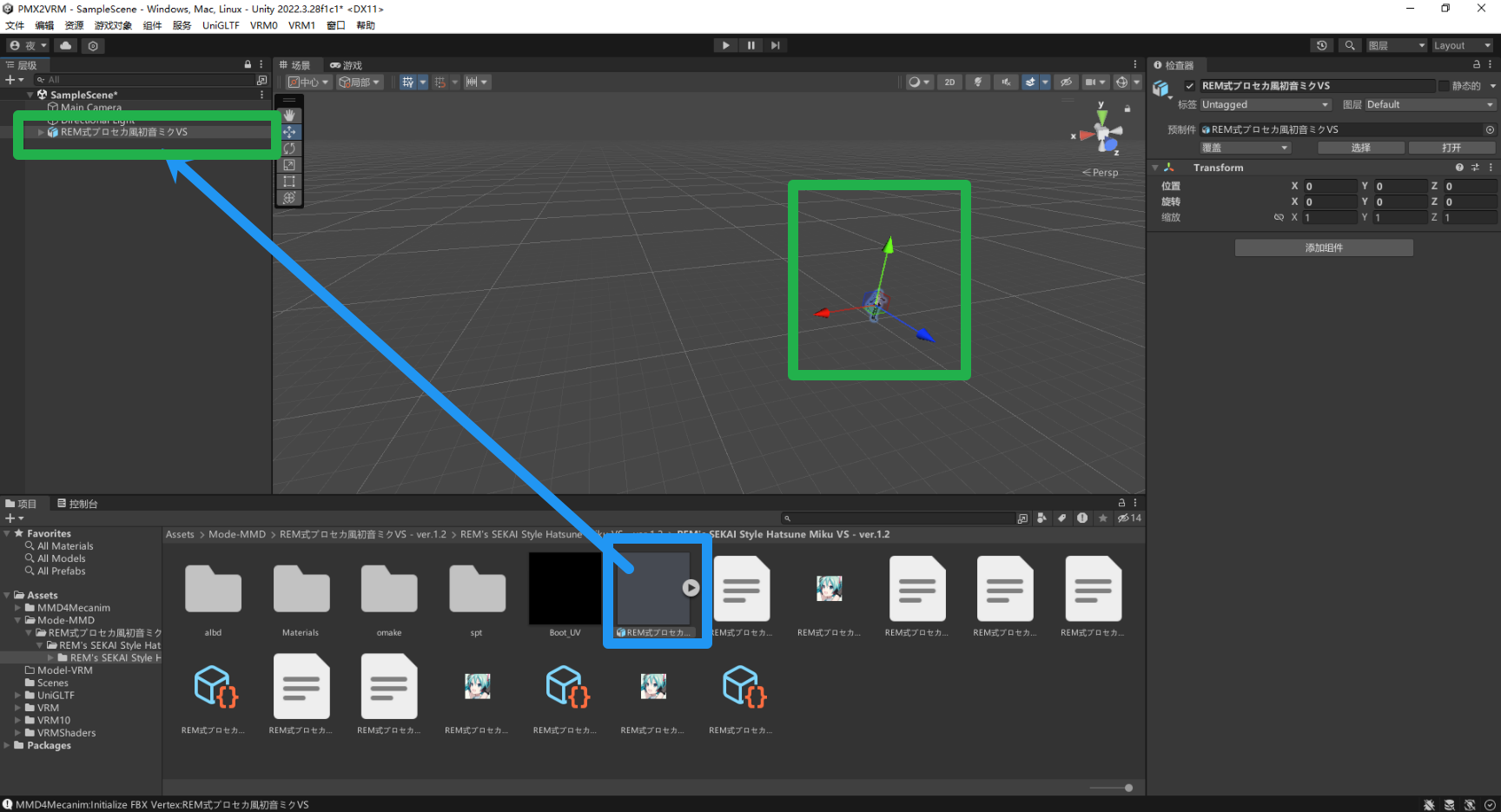This screenshot has width=1501, height=812.
Task: Select the combined Transform tool
Action: tap(289, 198)
